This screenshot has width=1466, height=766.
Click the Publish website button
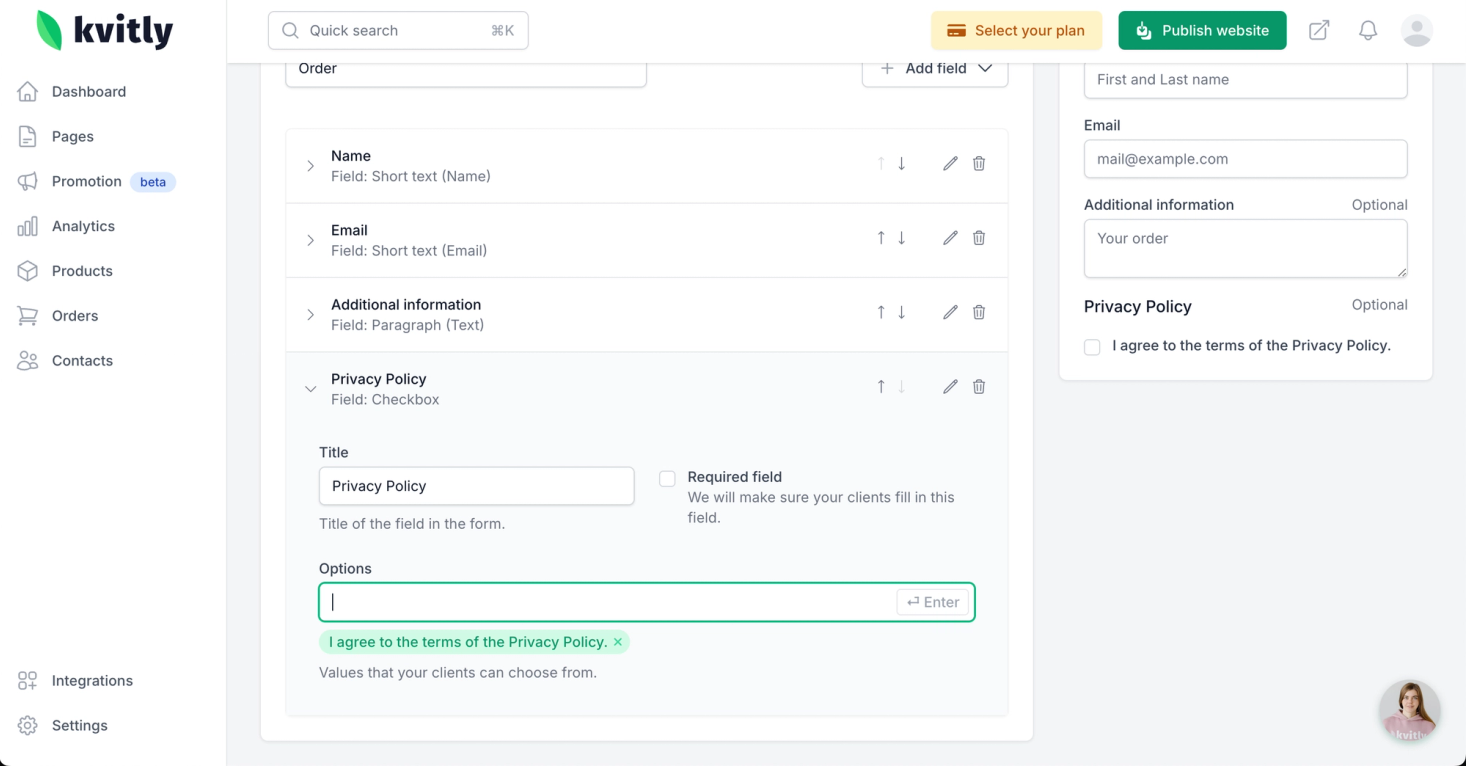(x=1202, y=31)
